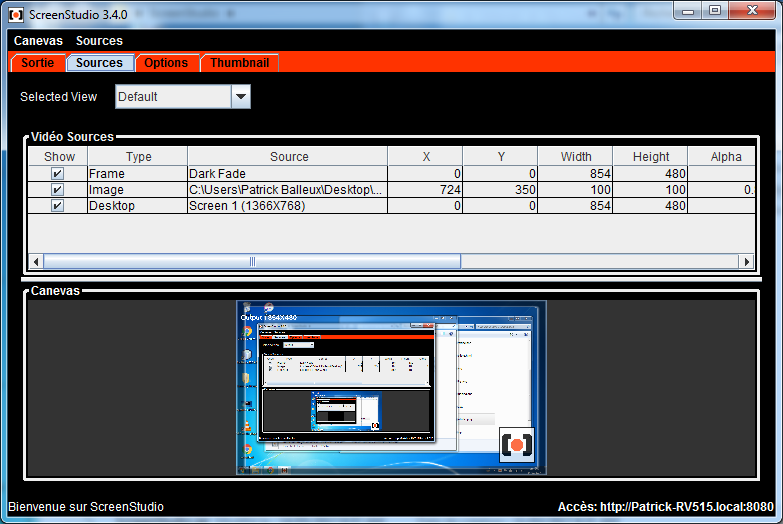
Task: Toggle Show checkbox for Image source
Action: 58,190
